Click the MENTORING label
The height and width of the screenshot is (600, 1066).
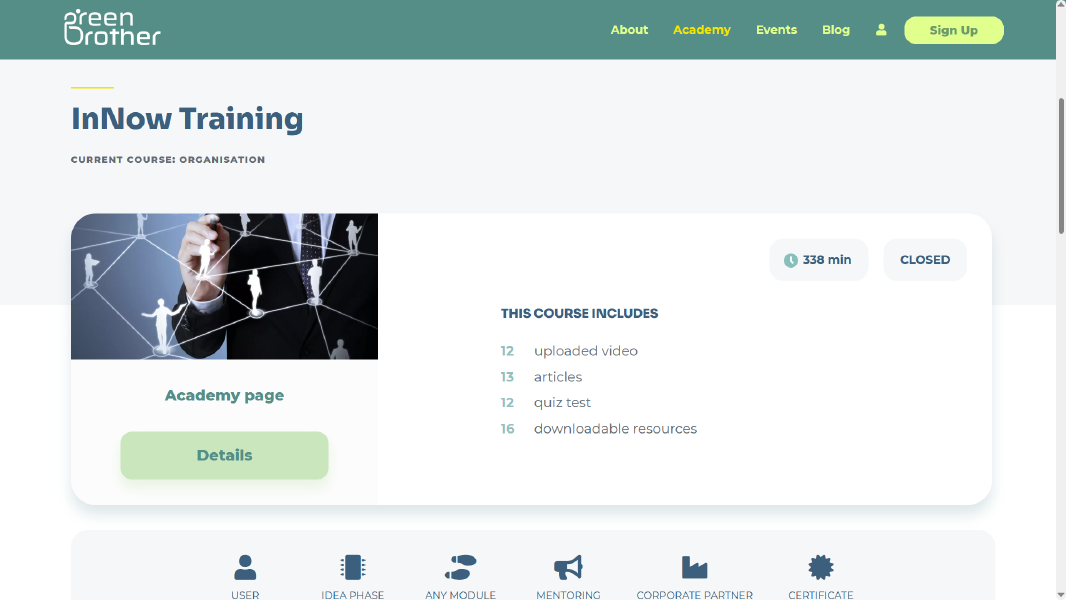[x=568, y=595]
